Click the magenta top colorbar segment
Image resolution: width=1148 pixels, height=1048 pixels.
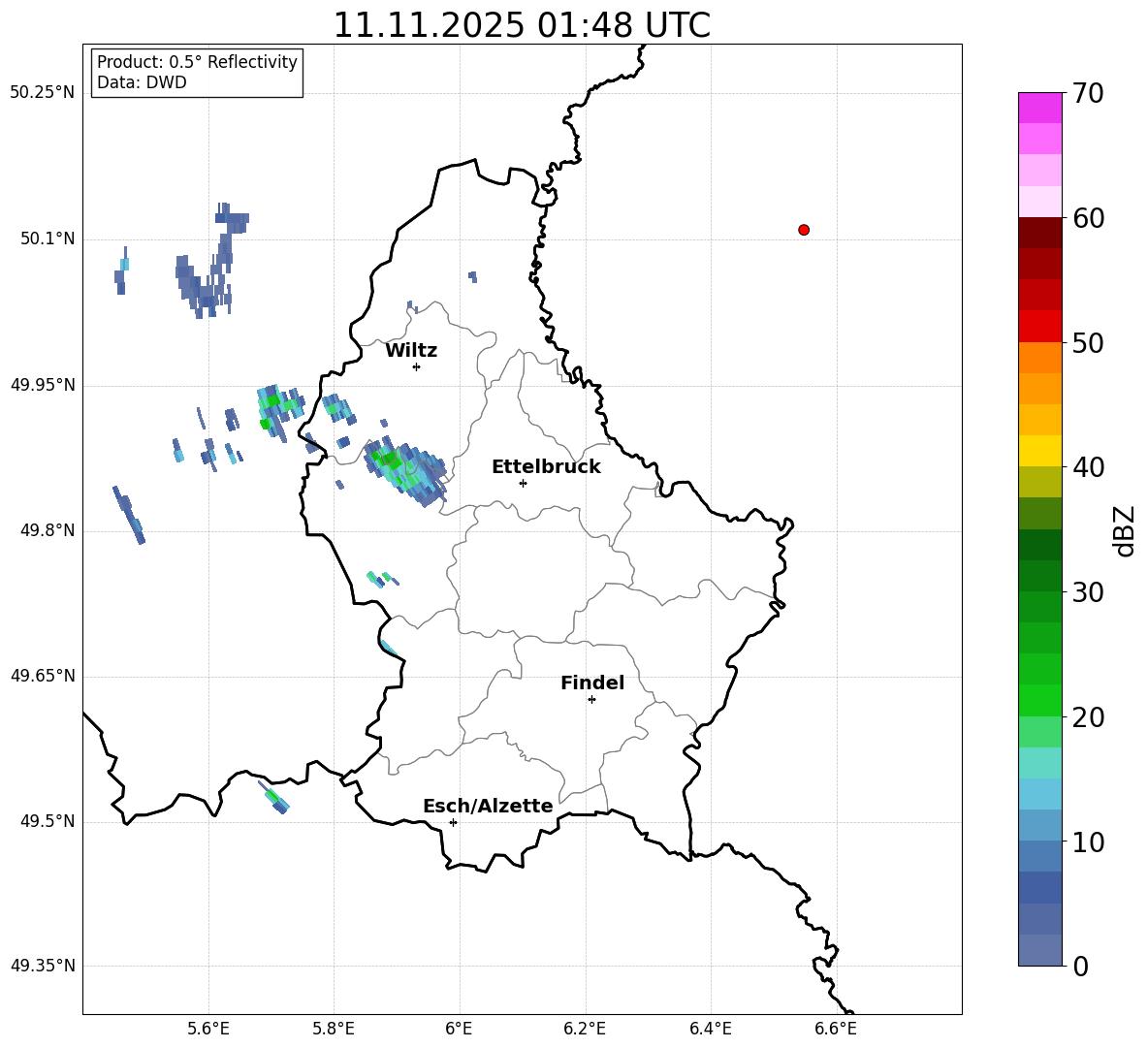[1040, 108]
